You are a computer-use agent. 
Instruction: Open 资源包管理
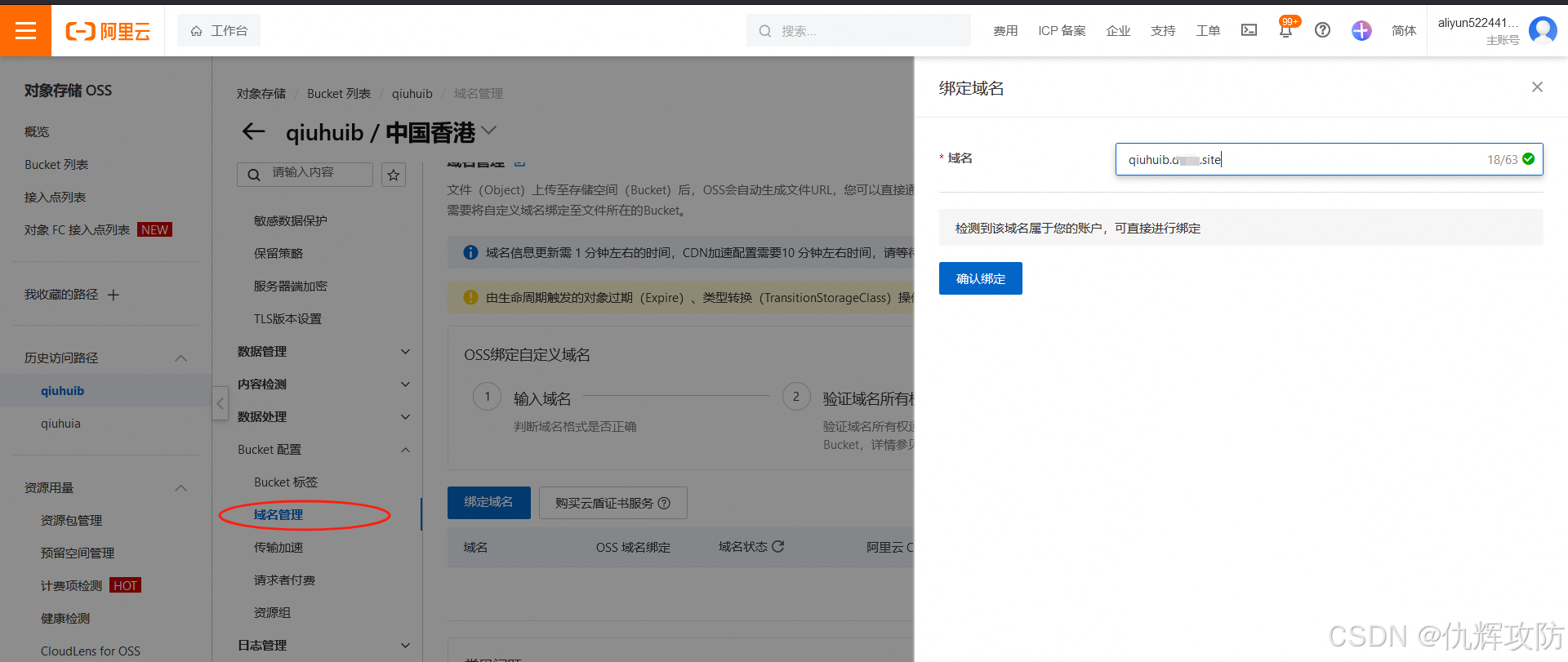[x=71, y=520]
